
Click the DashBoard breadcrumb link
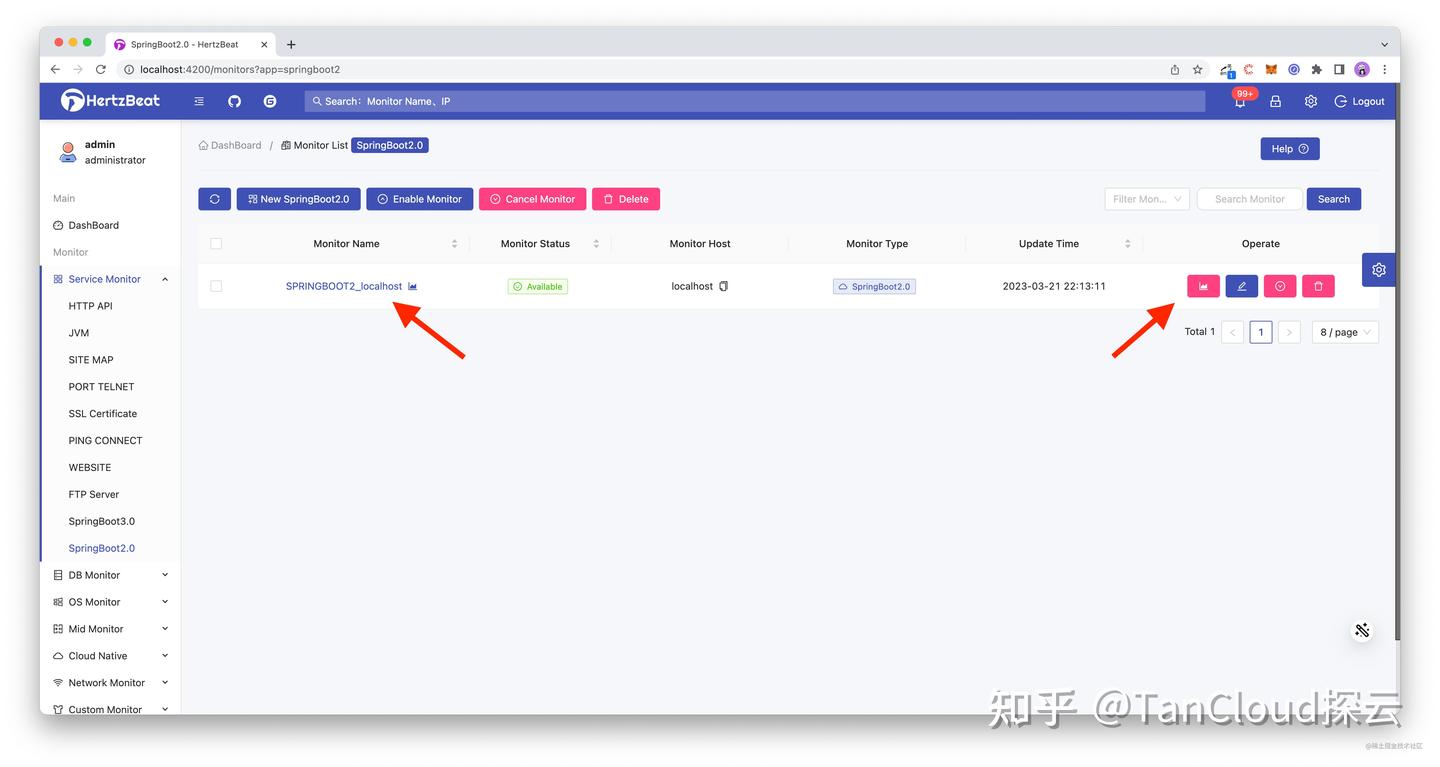click(230, 145)
